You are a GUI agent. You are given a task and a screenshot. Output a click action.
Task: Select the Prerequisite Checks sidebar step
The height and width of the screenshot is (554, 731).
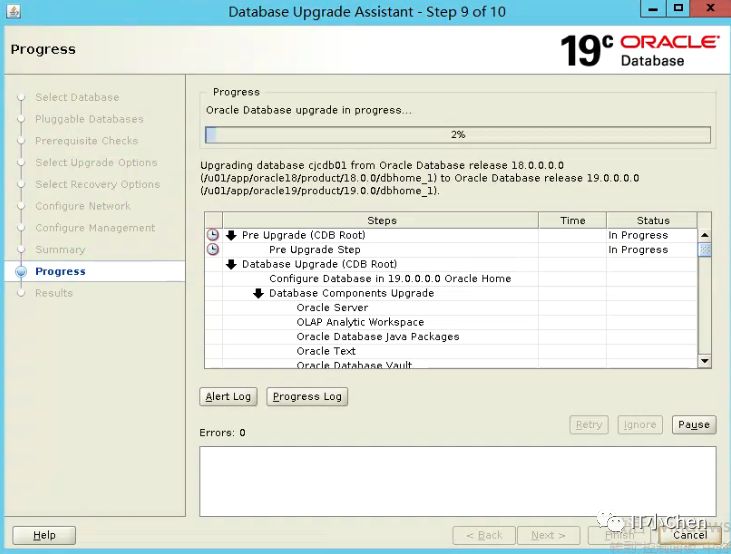coord(87,141)
